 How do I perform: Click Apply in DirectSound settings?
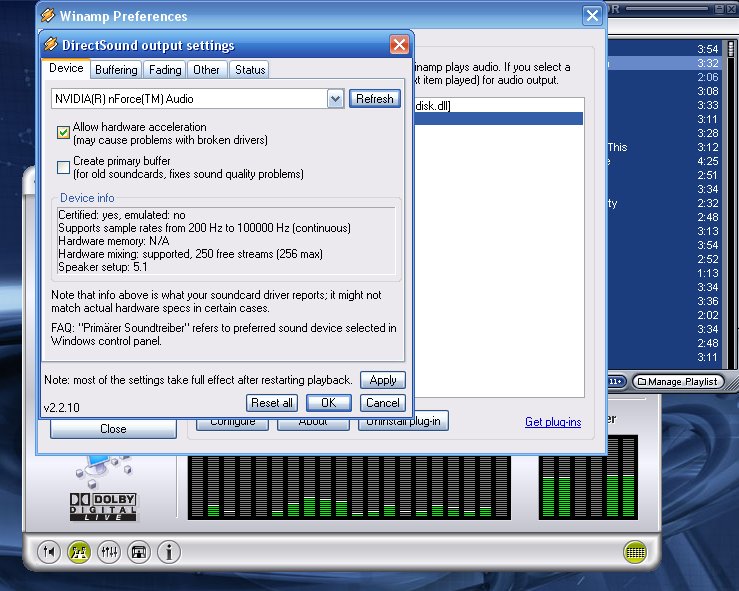(383, 380)
